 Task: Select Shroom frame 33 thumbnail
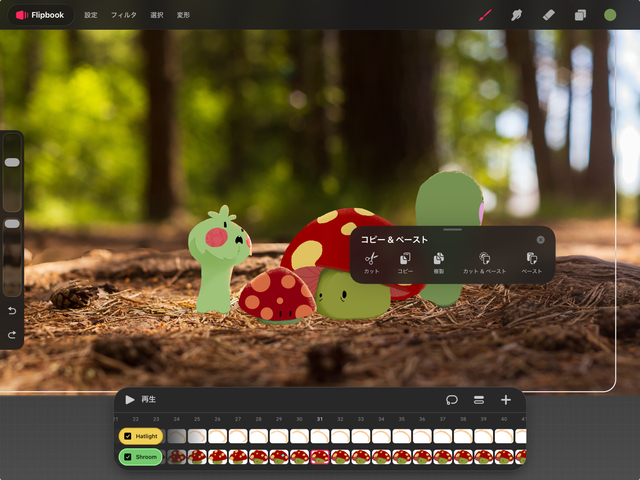click(x=361, y=457)
